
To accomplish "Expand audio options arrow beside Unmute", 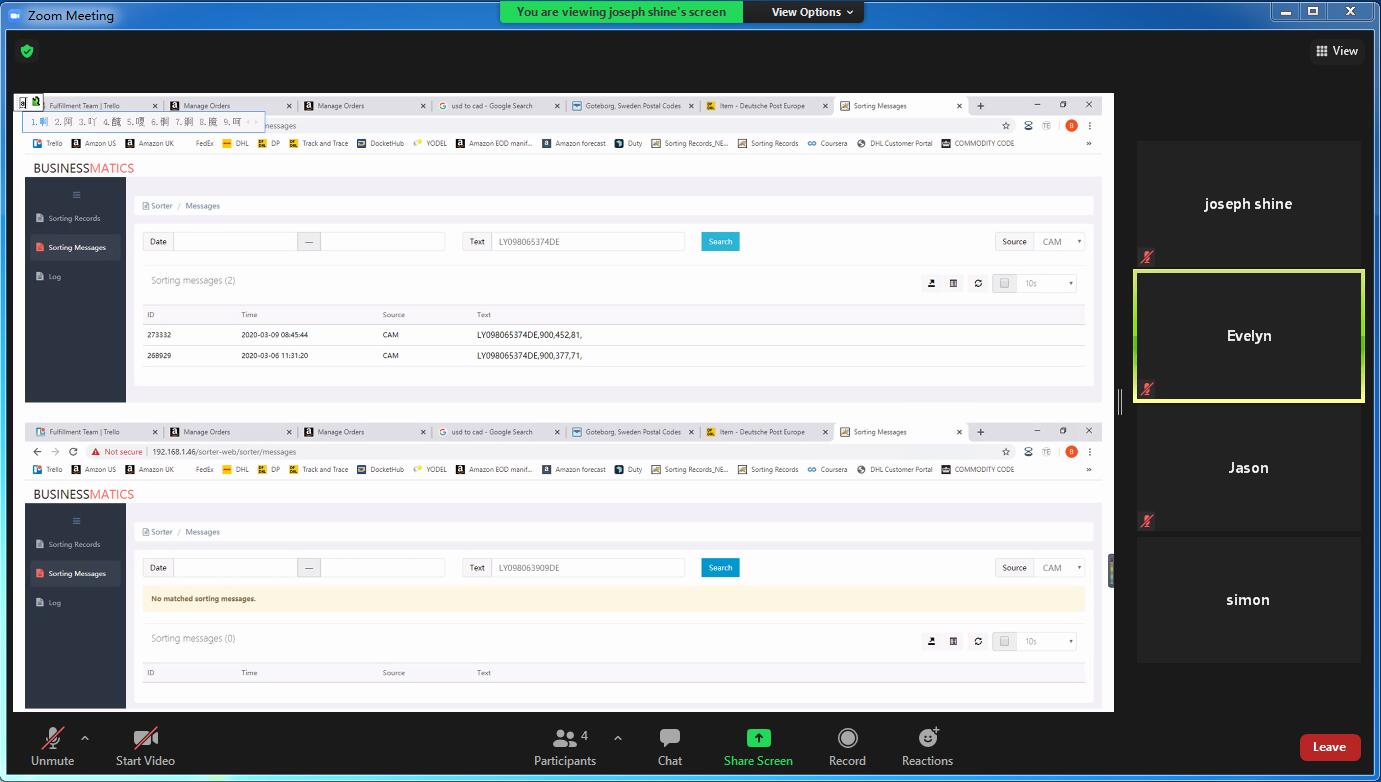I will [85, 738].
